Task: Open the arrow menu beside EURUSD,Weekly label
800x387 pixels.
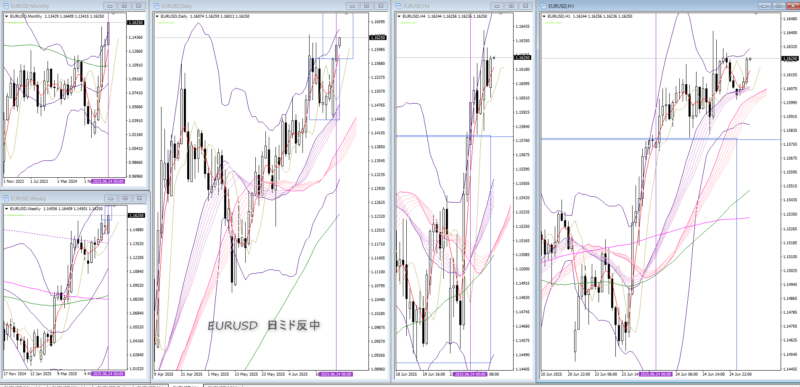Action: pos(6,209)
